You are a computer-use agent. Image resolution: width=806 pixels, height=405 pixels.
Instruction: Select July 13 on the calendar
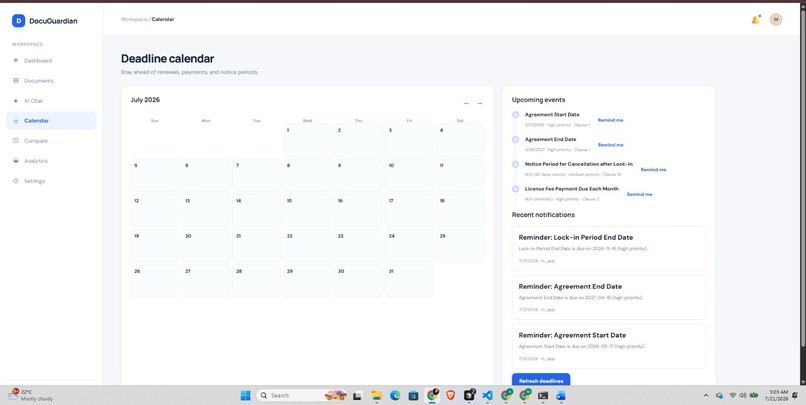tap(206, 210)
